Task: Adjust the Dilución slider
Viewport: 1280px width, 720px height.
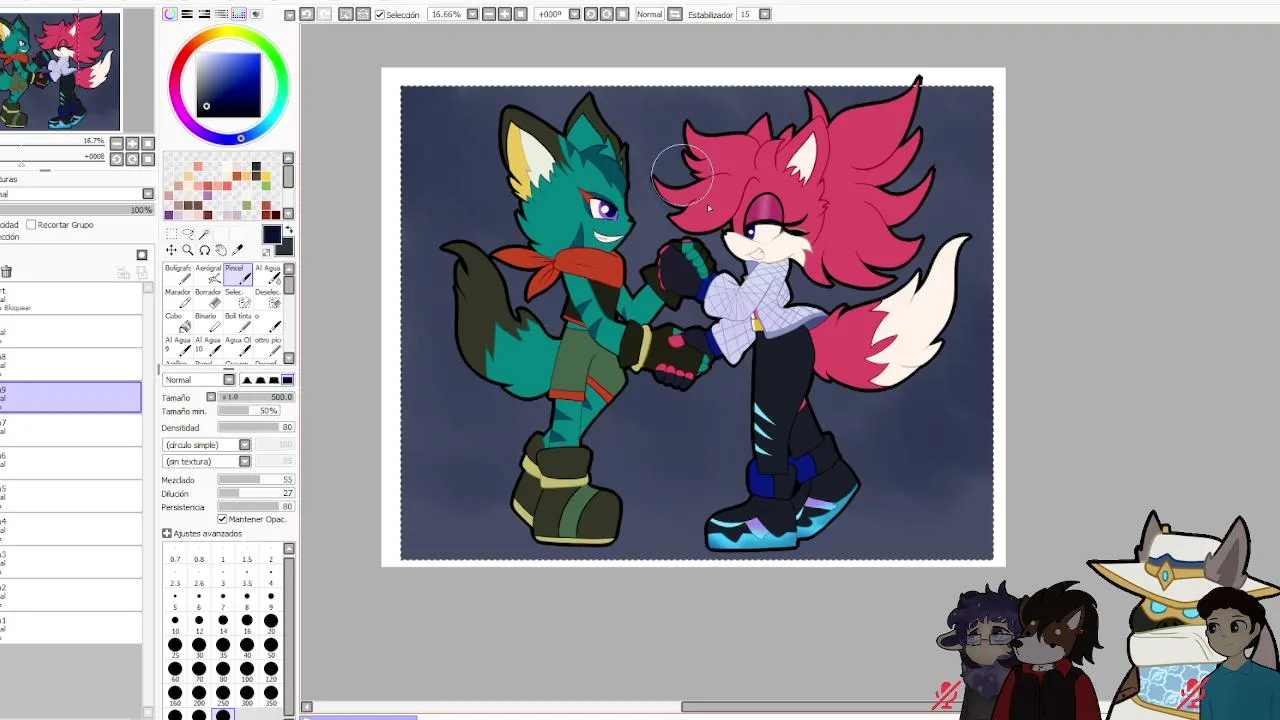Action: pyautogui.click(x=255, y=493)
